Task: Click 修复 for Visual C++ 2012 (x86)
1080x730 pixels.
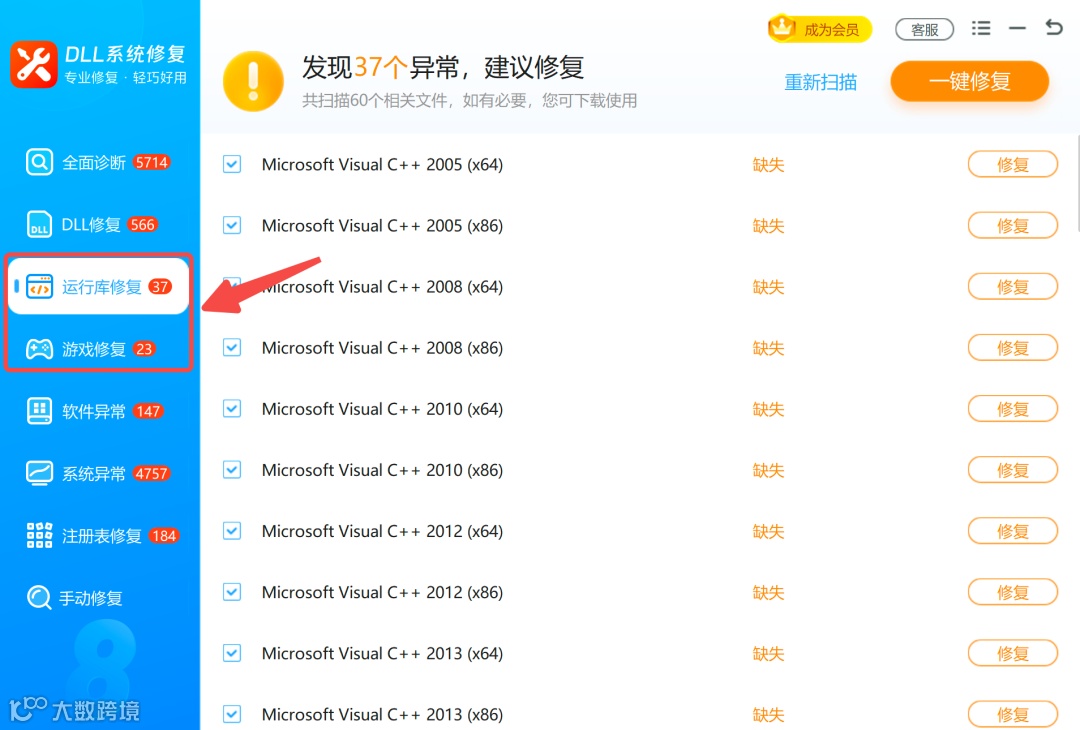Action: [1012, 592]
